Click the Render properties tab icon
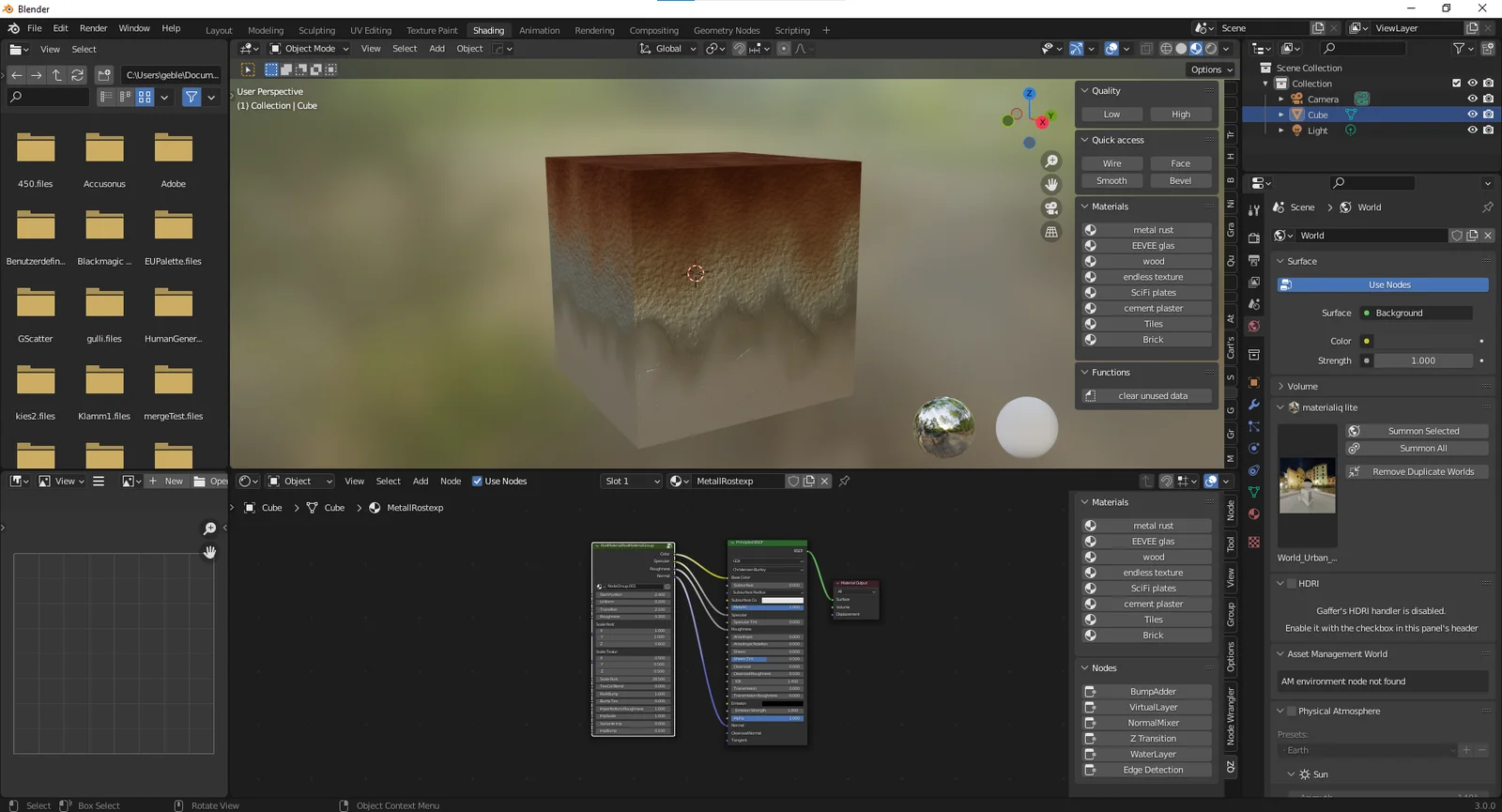The width and height of the screenshot is (1502, 812). click(x=1254, y=237)
